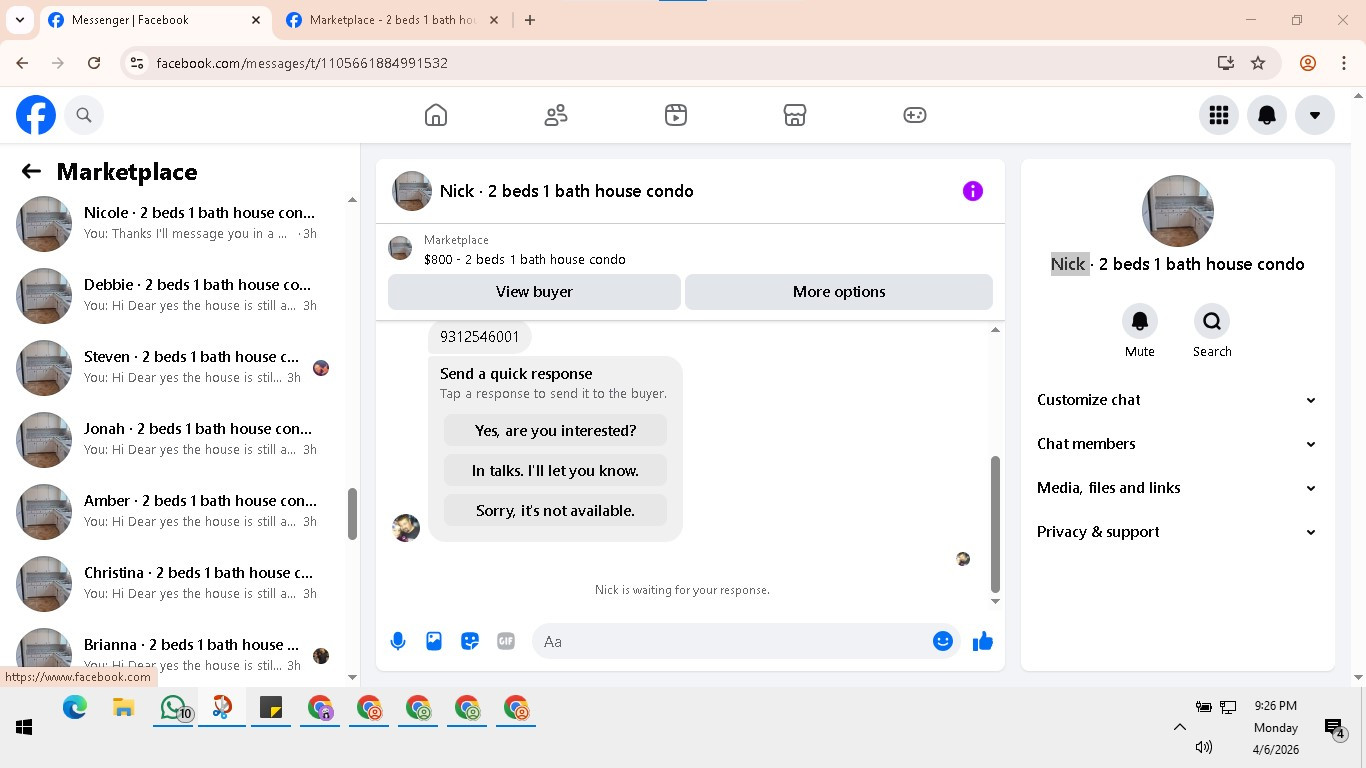Click the conversation list scrollbar thumb
Viewport: 1366px width, 768px height.
352,514
